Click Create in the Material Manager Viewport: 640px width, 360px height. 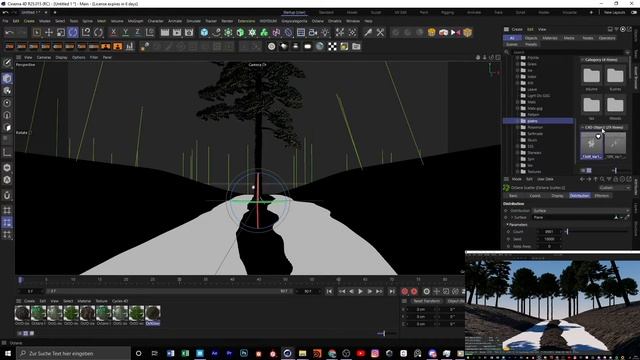29,301
